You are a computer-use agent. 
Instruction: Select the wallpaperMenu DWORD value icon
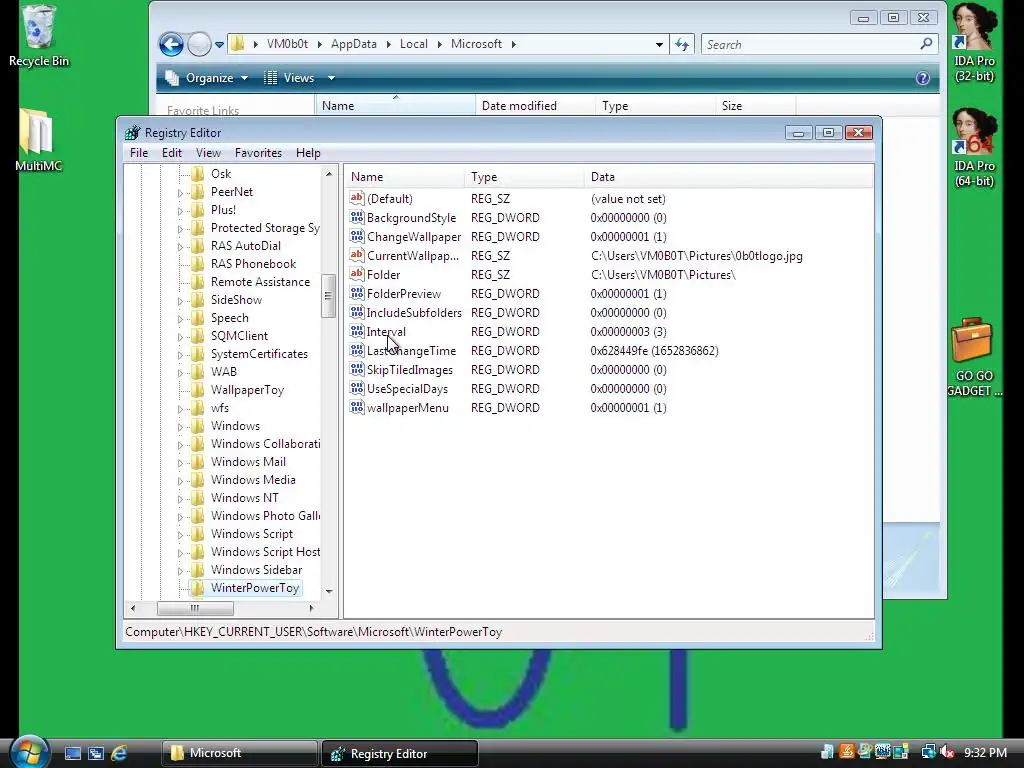click(357, 407)
